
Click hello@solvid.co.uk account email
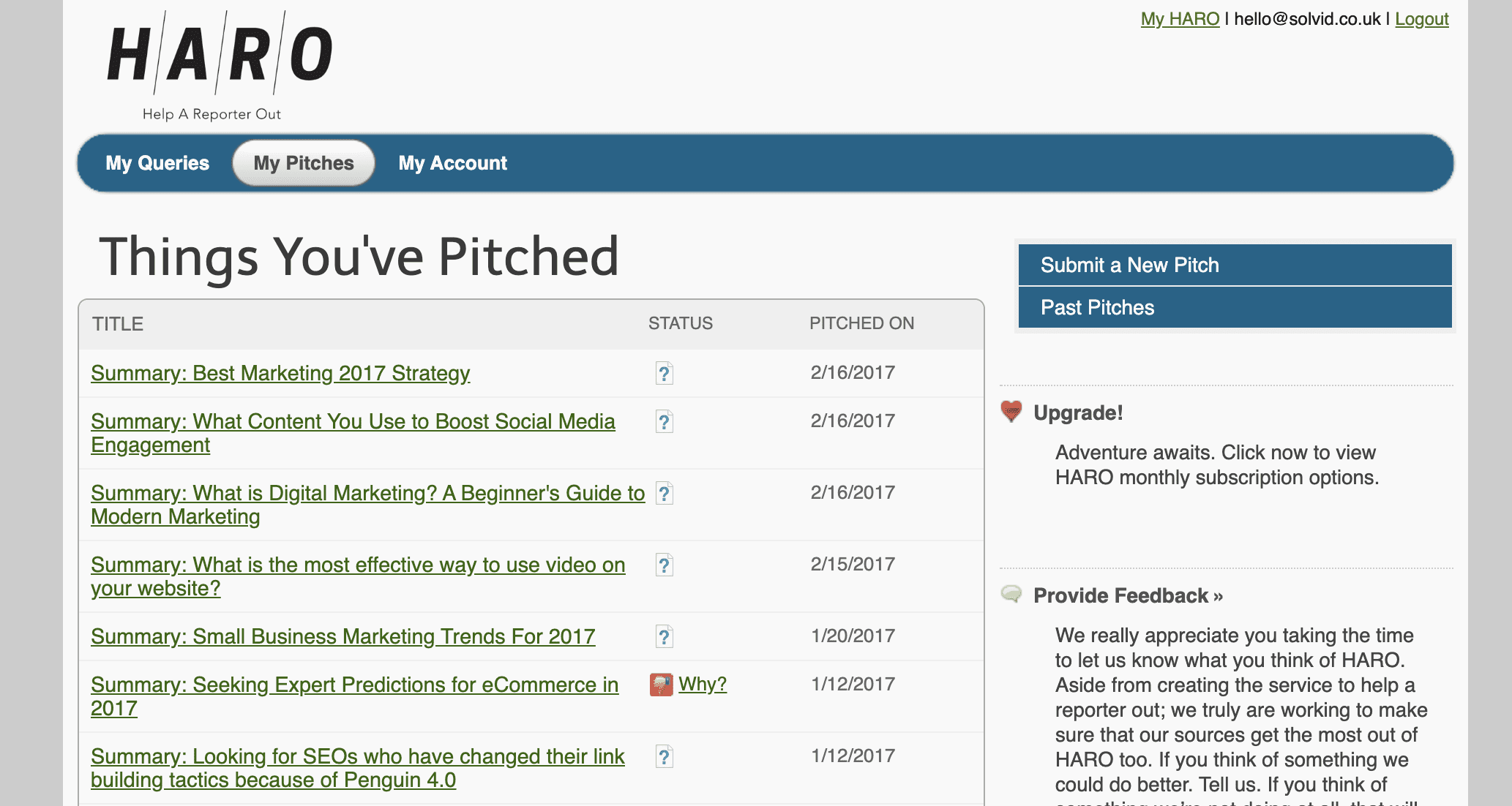(x=1307, y=19)
